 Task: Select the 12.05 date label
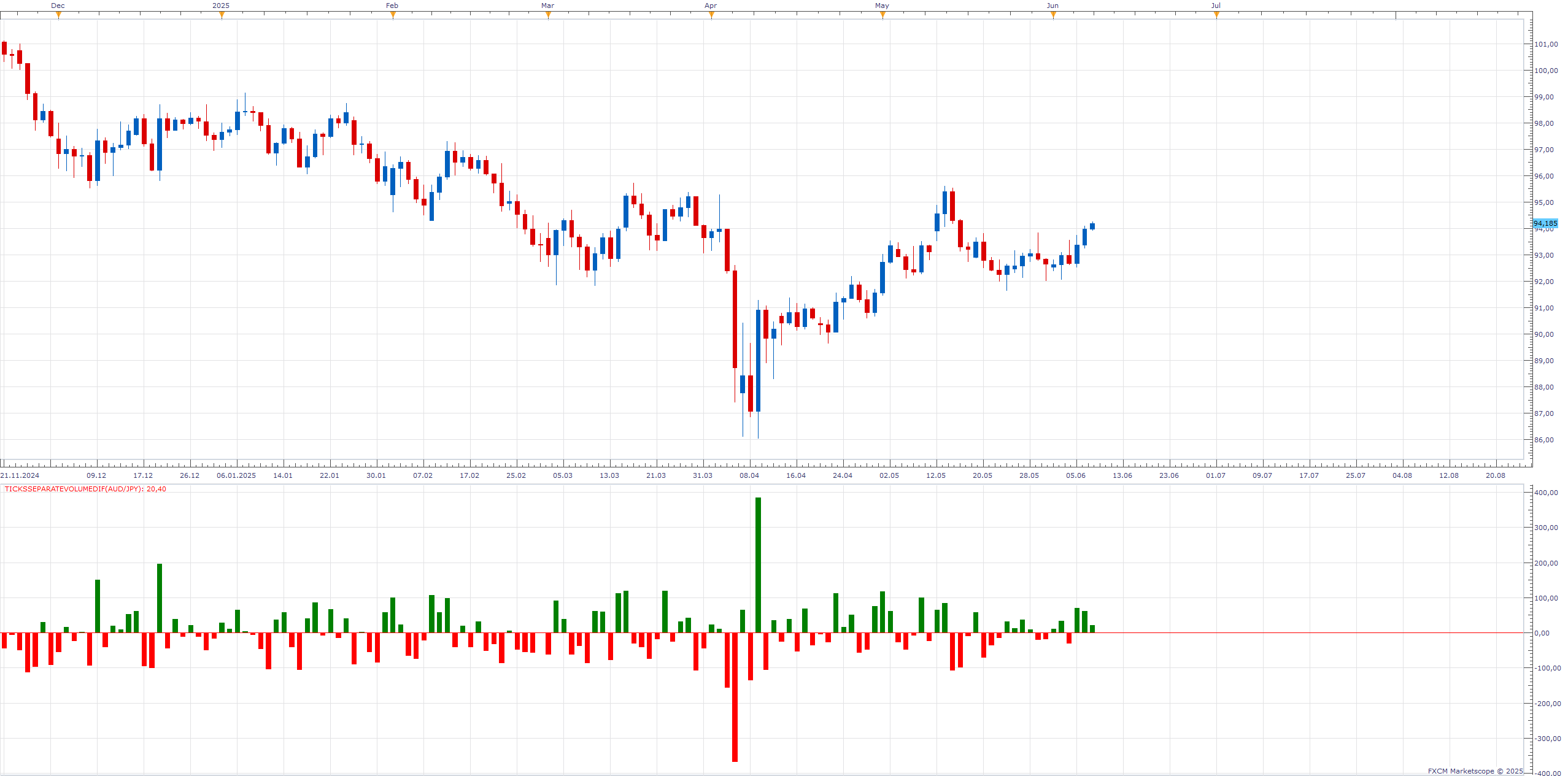[936, 475]
